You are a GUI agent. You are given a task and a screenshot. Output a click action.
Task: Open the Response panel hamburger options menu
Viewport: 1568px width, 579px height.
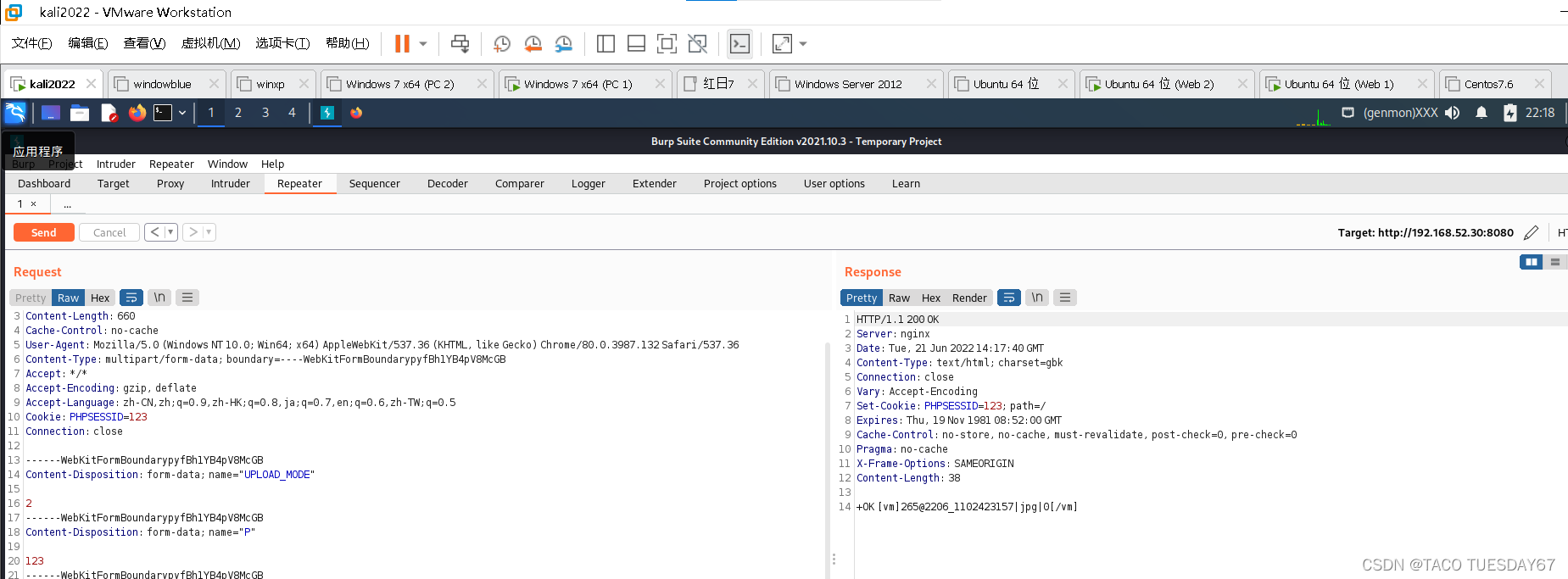click(x=1065, y=298)
